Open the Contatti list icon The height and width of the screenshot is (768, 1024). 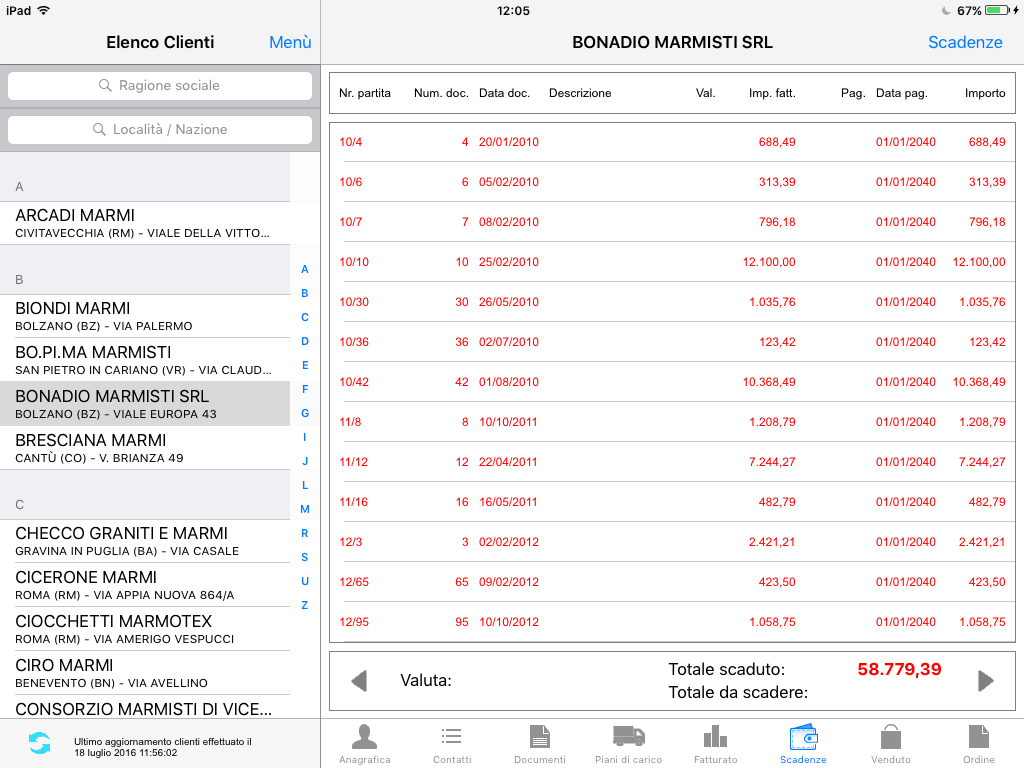pos(451,737)
